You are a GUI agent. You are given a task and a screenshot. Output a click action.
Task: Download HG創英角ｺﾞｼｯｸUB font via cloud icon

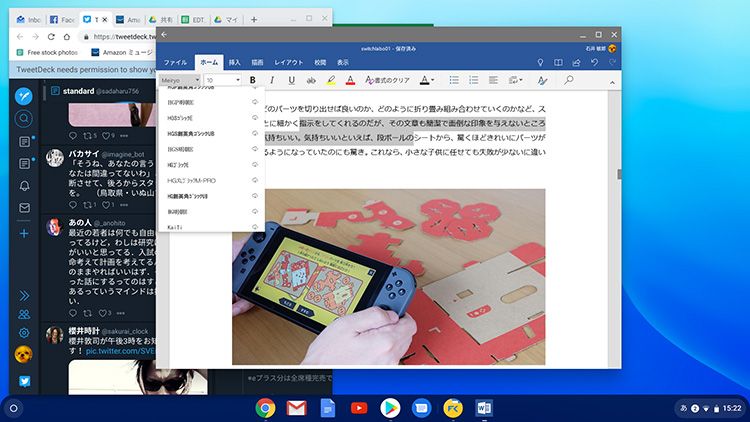tap(255, 196)
